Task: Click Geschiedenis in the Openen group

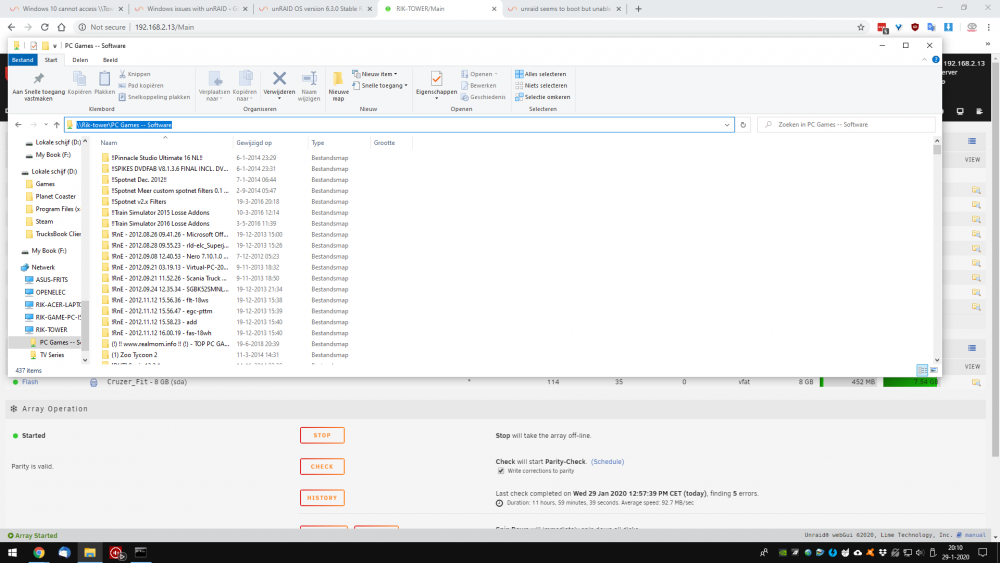Action: [x=483, y=97]
